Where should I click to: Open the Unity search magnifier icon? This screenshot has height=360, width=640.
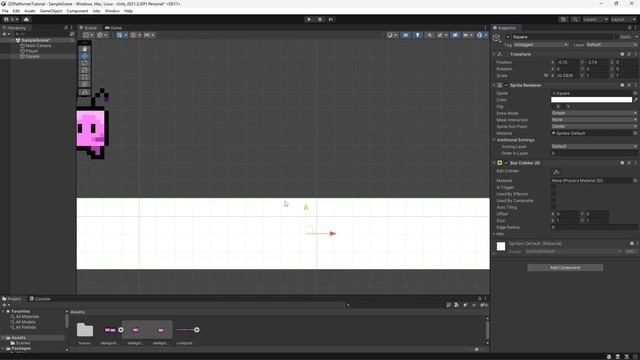tap(575, 19)
